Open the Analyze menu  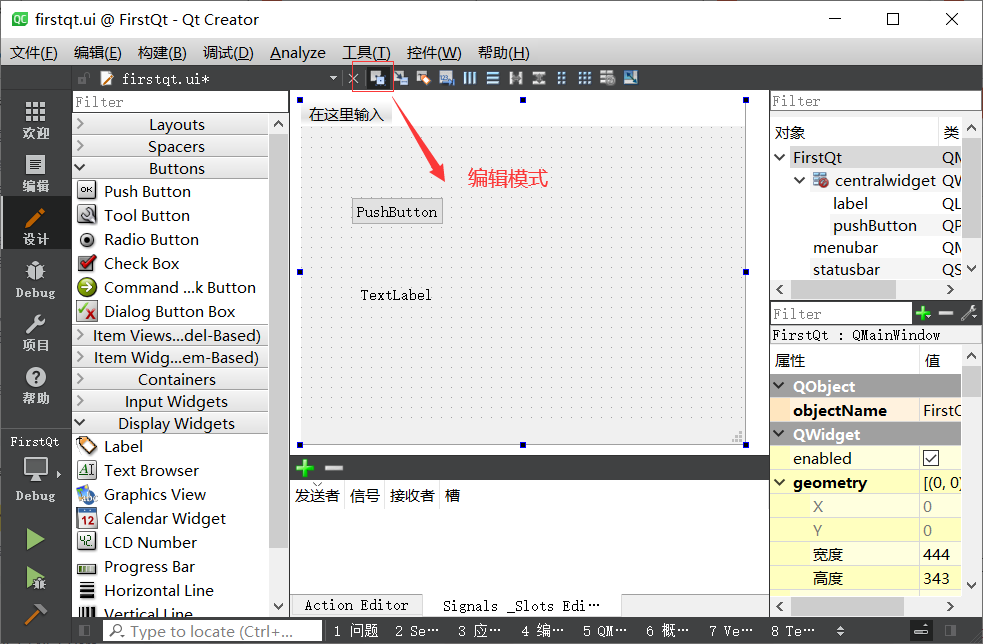click(298, 53)
